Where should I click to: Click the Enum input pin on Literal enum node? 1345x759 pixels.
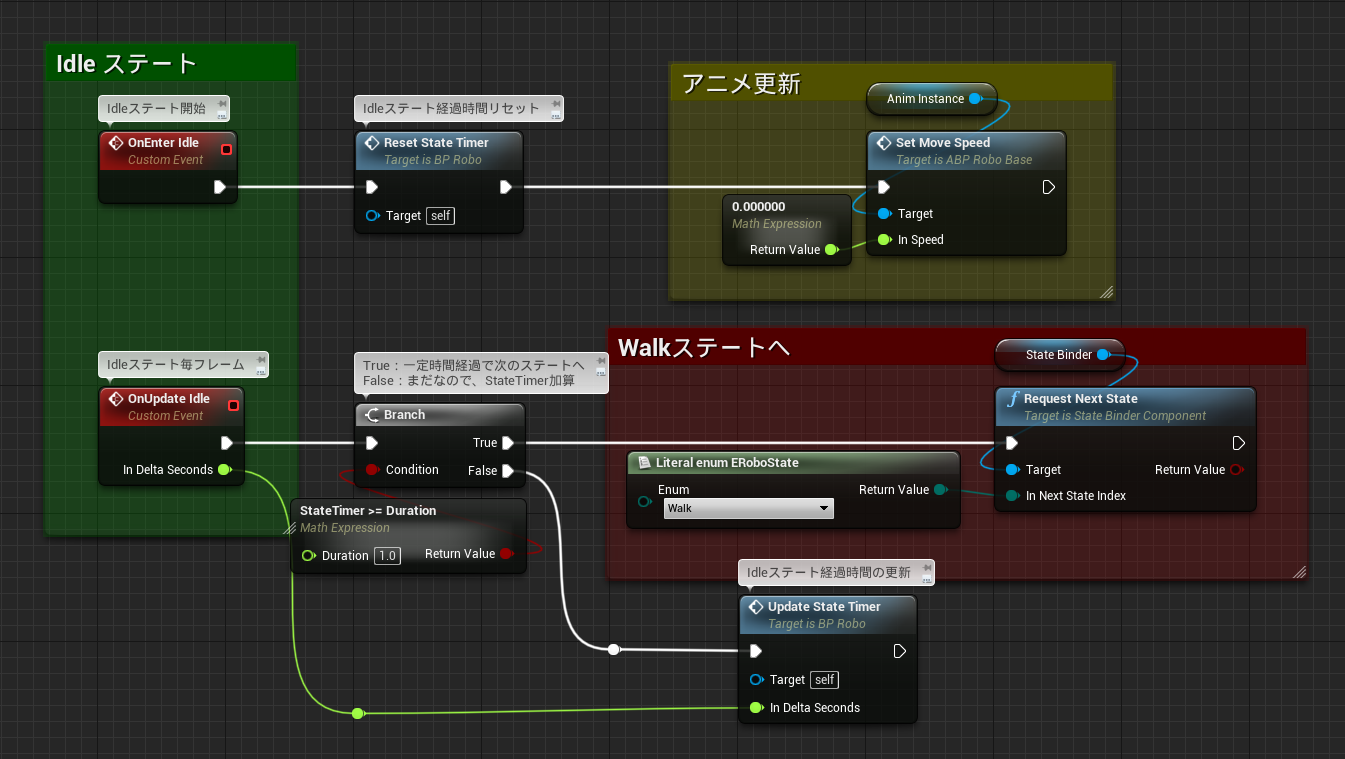click(644, 501)
